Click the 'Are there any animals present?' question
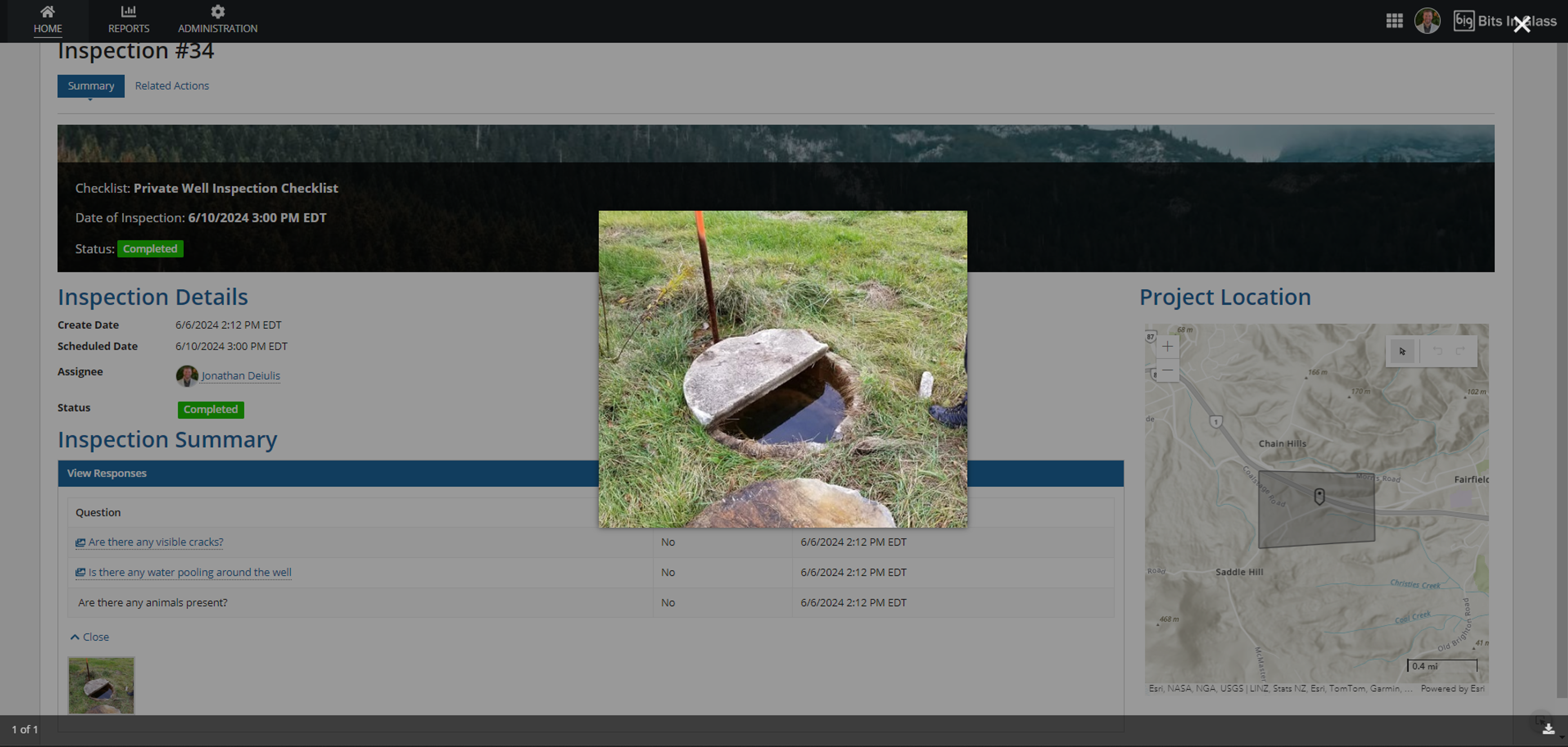Screen dimensions: 1568x747 click(153, 603)
